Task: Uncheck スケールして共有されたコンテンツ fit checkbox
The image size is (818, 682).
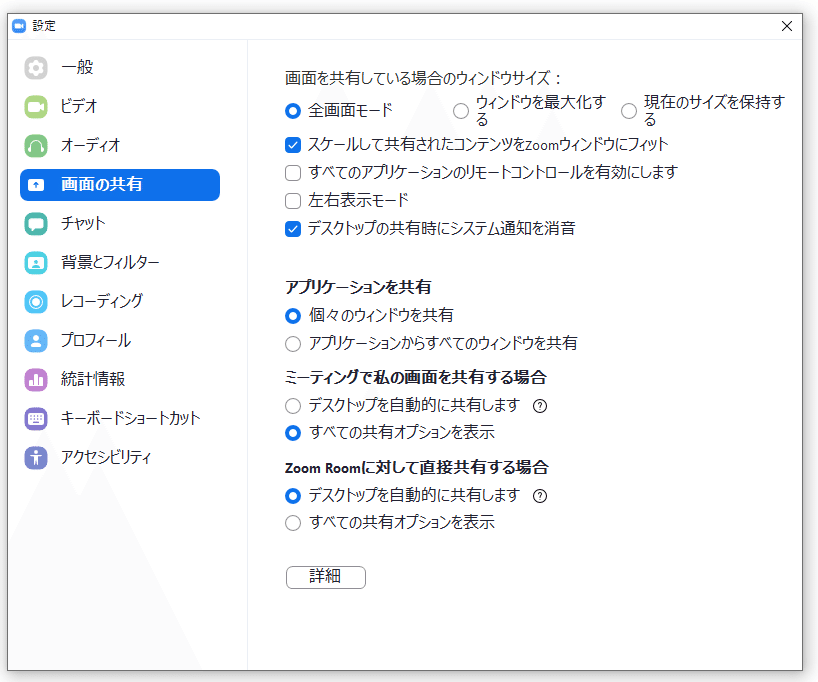Action: tap(293, 145)
